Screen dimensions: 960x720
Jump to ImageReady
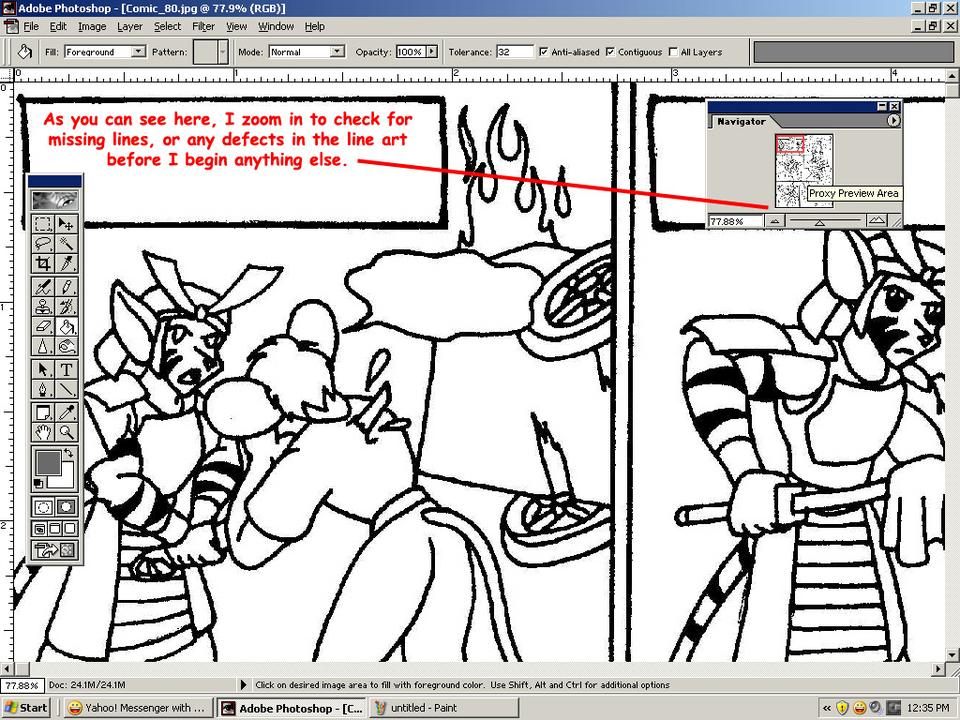tap(54, 550)
